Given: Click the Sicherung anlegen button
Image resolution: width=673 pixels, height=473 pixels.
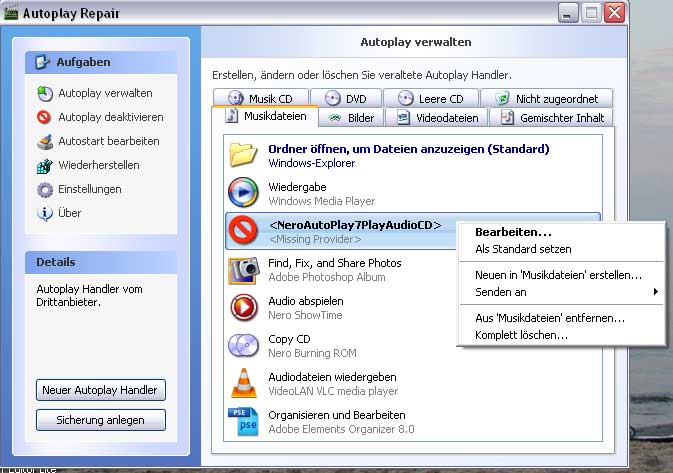Looking at the screenshot, I should pos(101,420).
